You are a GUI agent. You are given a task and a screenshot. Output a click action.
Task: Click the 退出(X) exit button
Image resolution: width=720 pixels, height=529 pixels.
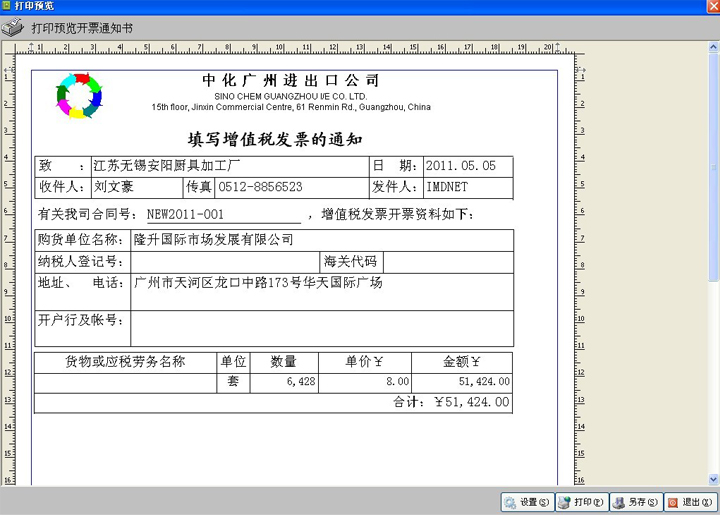690,502
